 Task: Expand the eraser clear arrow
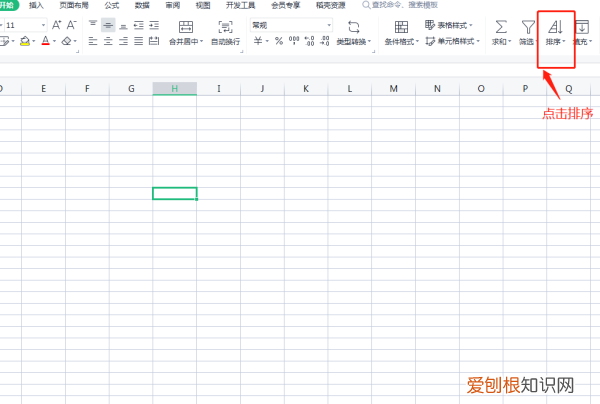point(75,41)
